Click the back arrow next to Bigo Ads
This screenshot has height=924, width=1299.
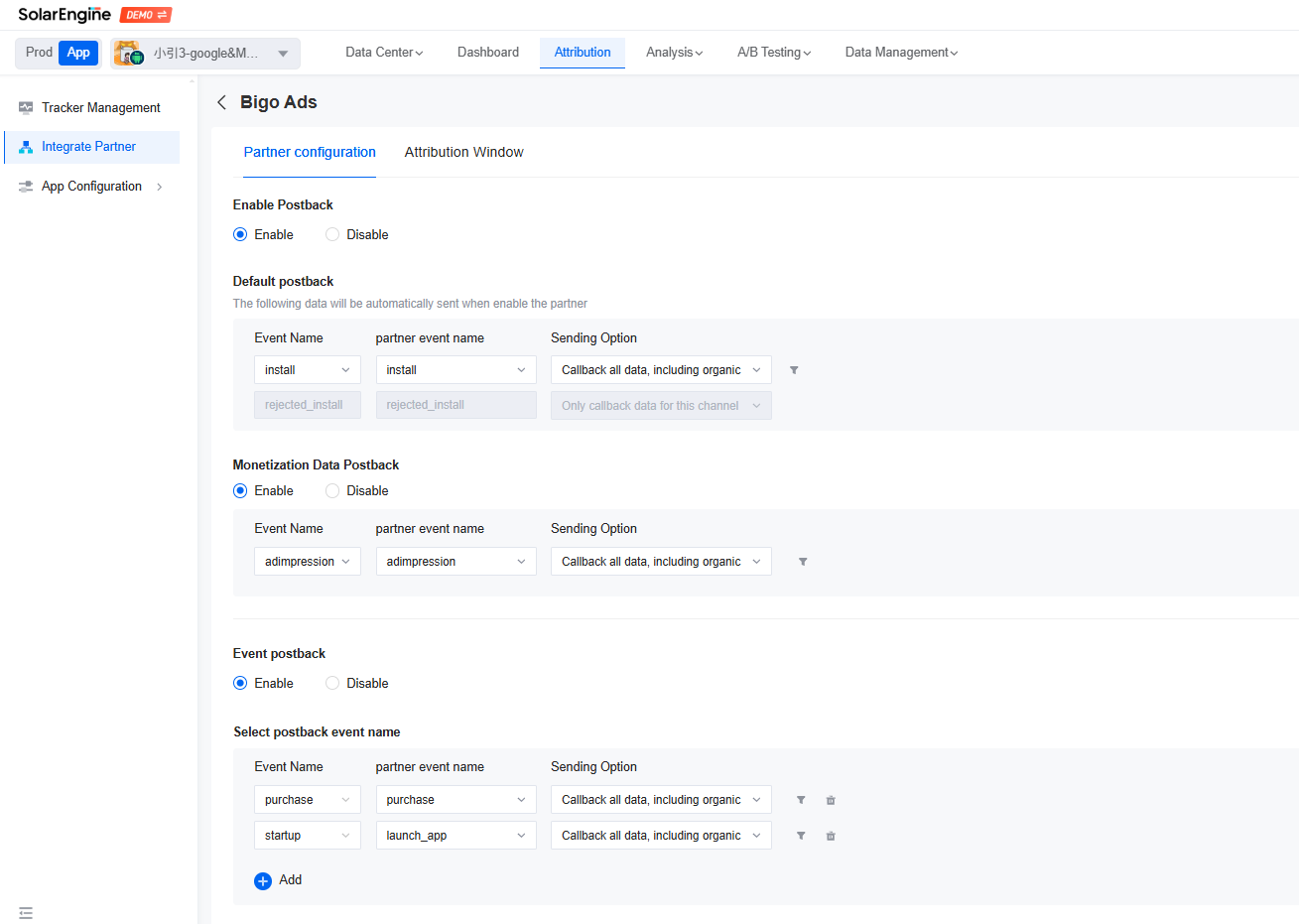221,102
